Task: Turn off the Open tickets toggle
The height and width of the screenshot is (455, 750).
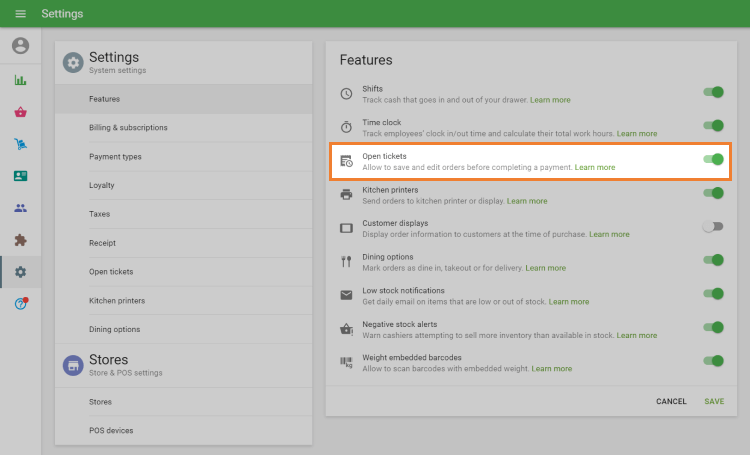Action: (713, 160)
